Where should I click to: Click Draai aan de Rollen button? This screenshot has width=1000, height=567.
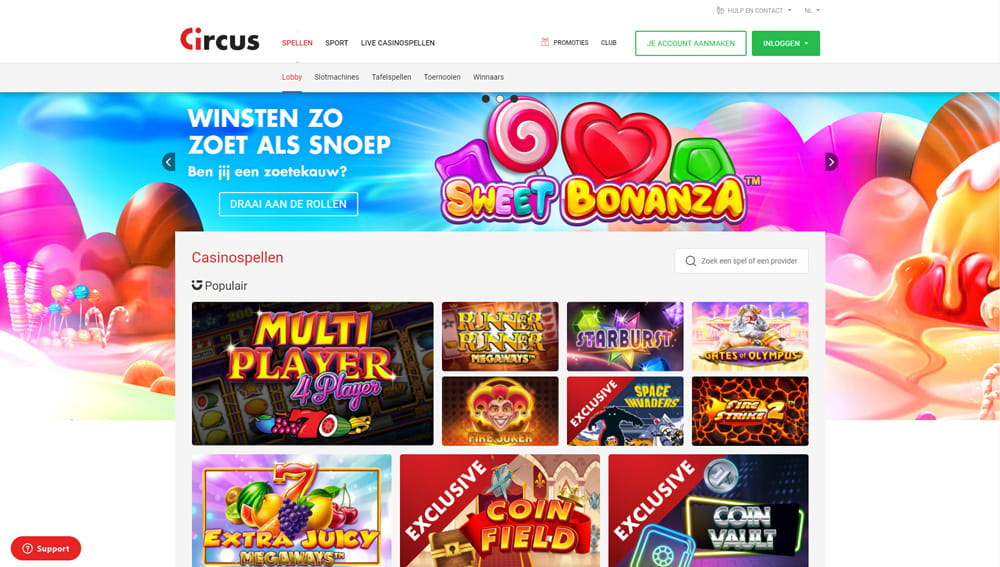tap(288, 204)
